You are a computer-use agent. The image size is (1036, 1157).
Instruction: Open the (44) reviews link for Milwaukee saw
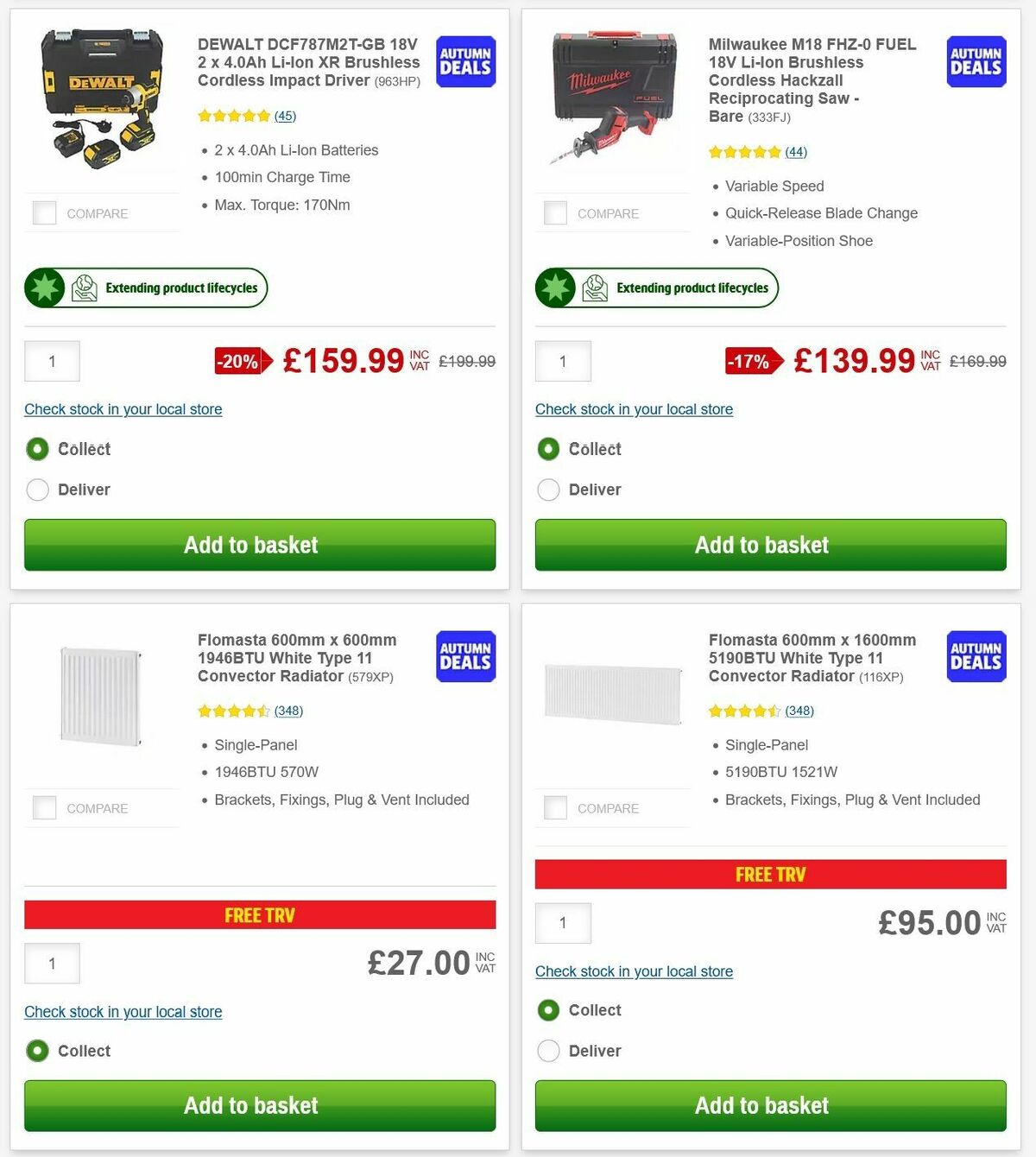pos(795,151)
